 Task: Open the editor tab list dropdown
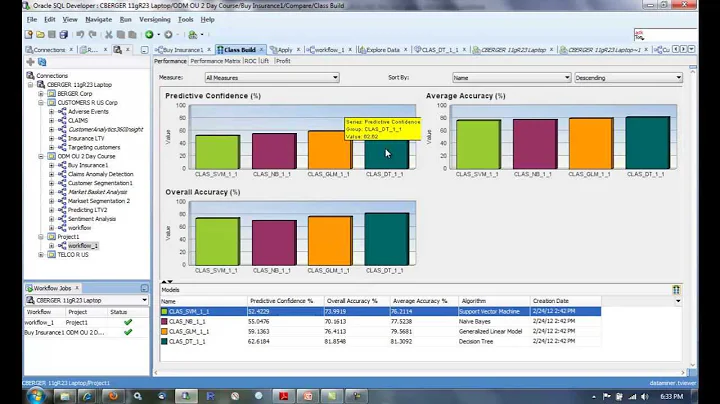tap(691, 49)
